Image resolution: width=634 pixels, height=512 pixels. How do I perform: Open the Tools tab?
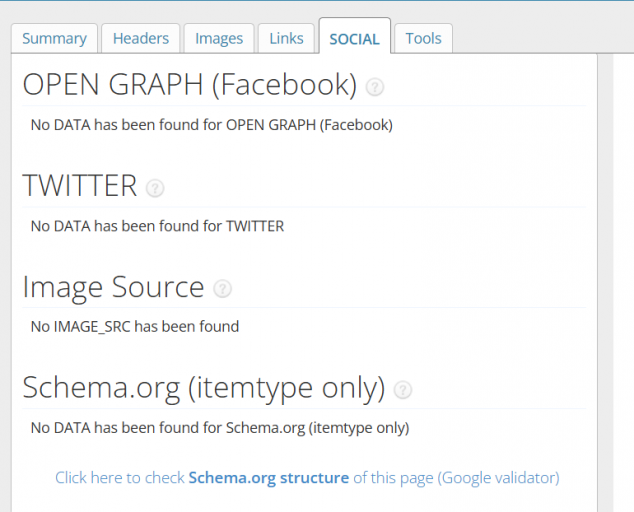pyautogui.click(x=423, y=38)
